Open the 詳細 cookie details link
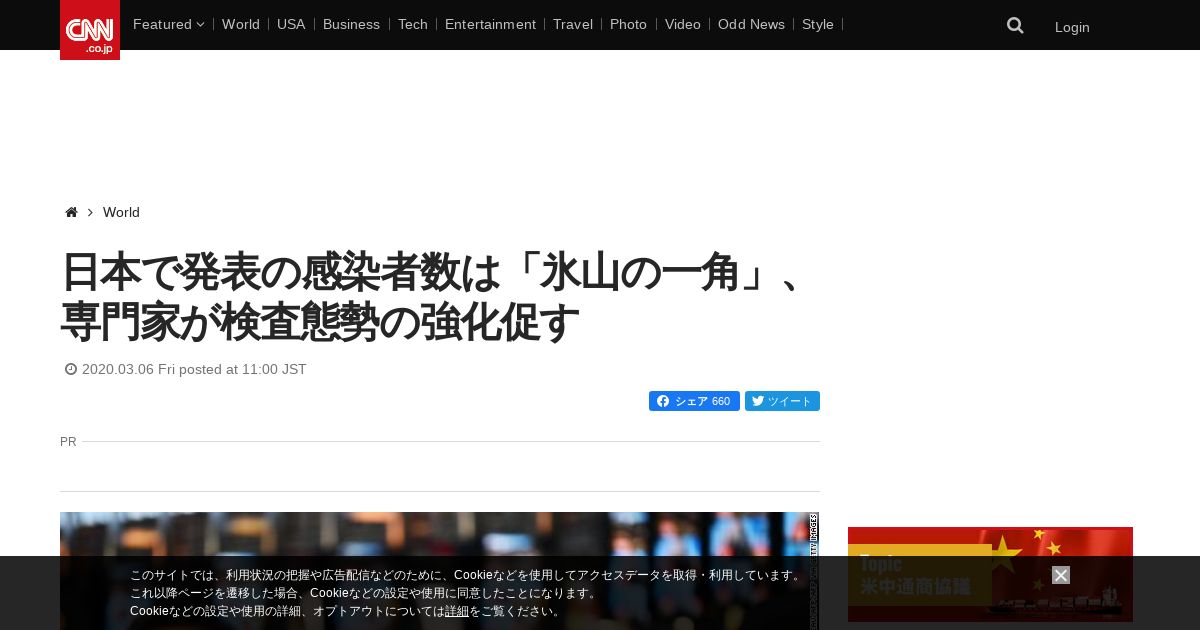 pyautogui.click(x=457, y=611)
